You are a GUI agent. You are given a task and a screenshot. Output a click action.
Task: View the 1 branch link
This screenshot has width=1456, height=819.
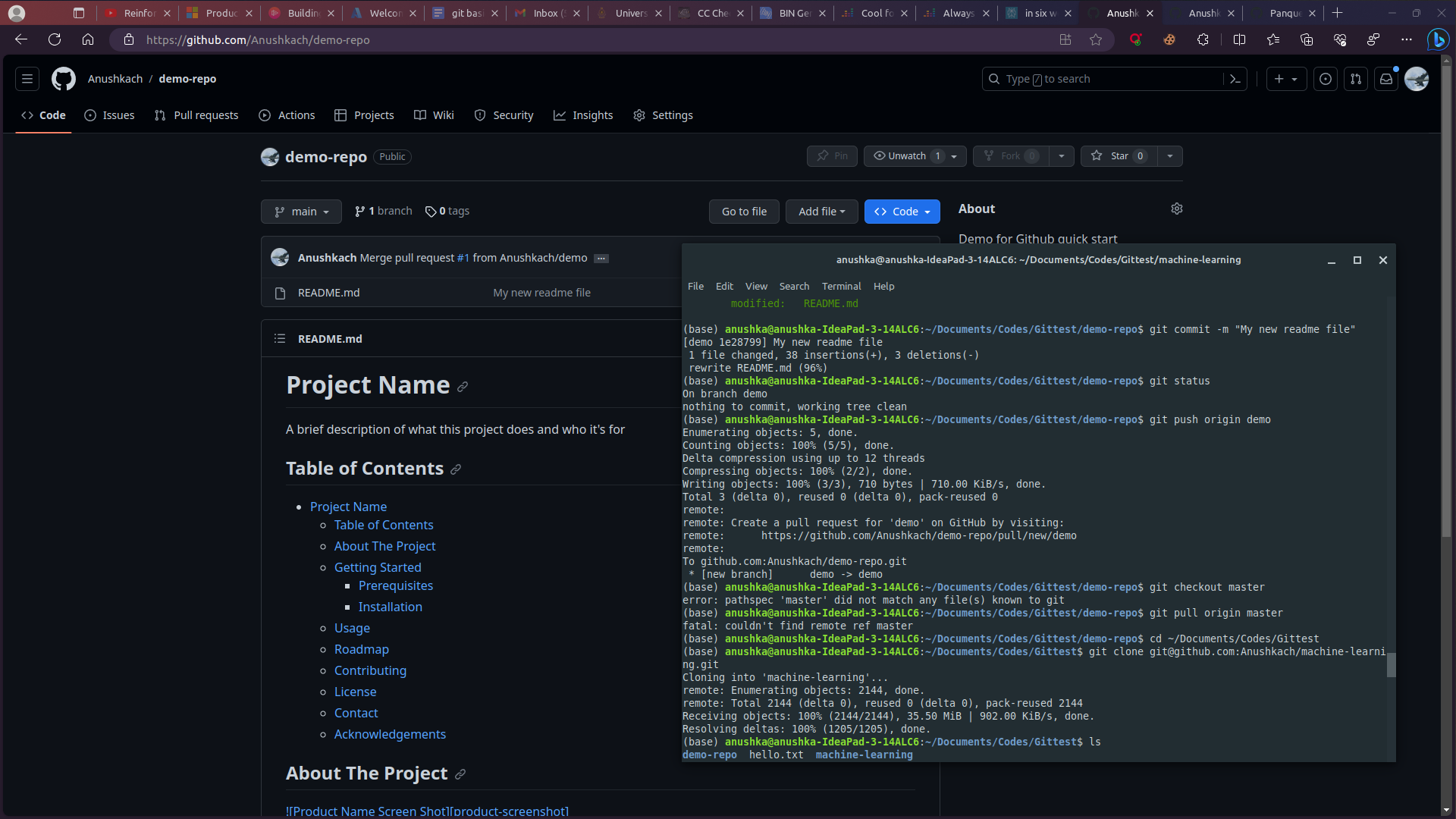(384, 211)
